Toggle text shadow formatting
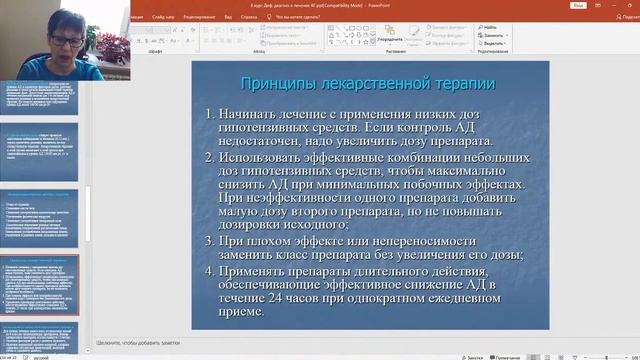The height and width of the screenshot is (360, 640). point(146,41)
